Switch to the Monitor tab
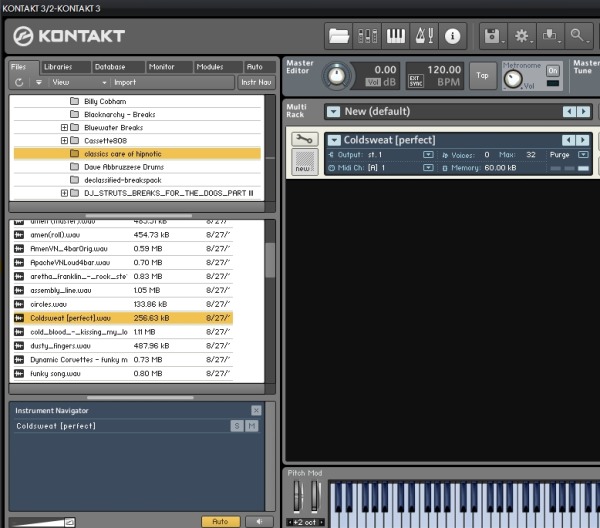The height and width of the screenshot is (528, 600). coord(169,67)
